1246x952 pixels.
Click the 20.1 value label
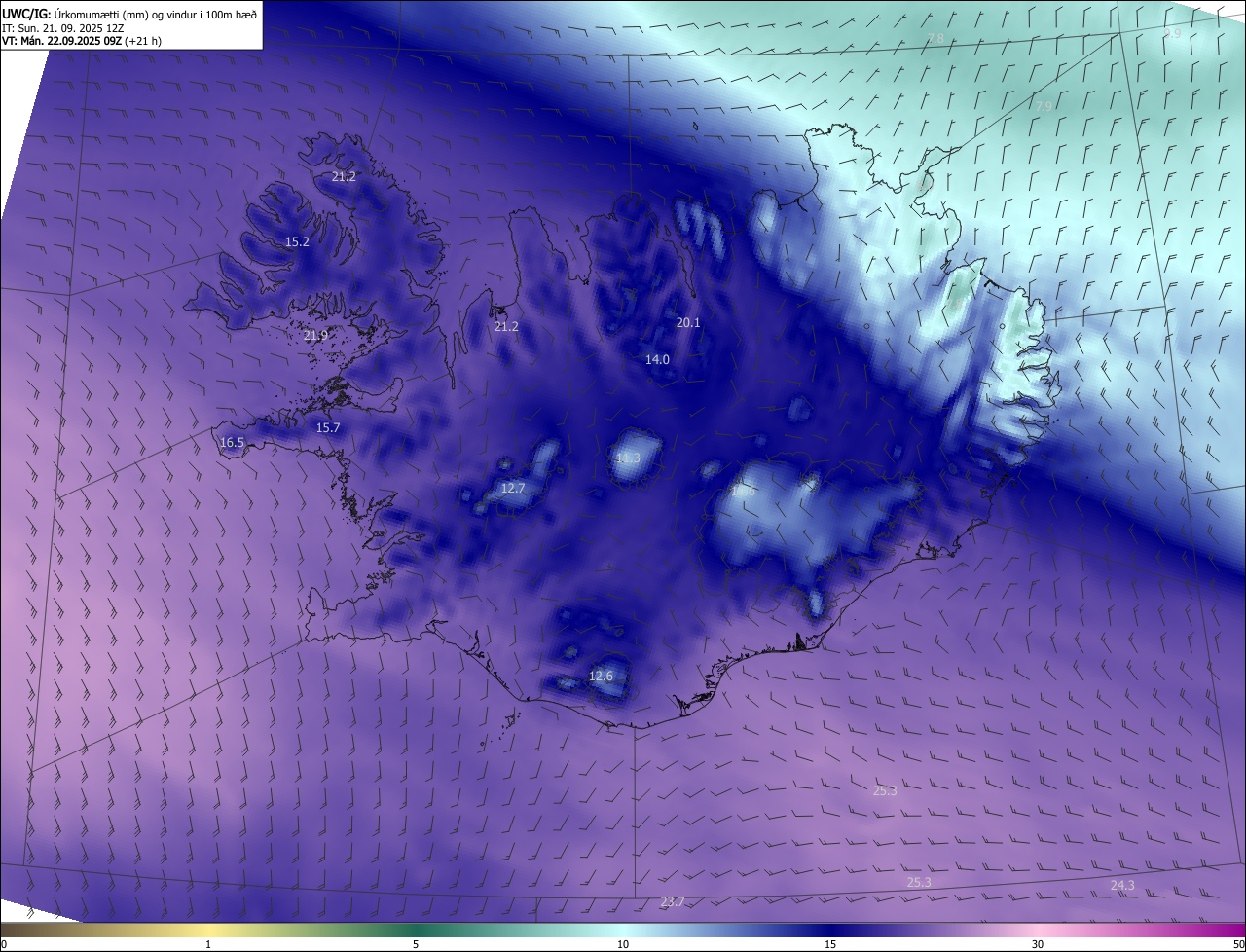click(x=688, y=322)
